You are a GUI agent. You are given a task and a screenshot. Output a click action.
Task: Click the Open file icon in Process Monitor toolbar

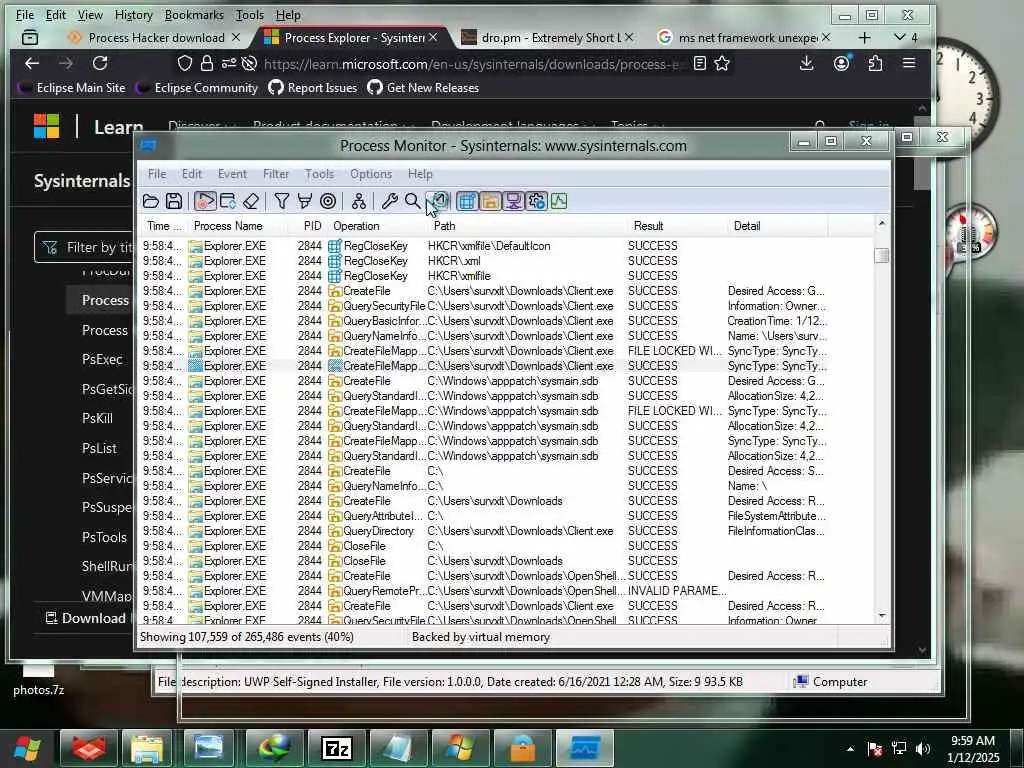[x=151, y=201]
